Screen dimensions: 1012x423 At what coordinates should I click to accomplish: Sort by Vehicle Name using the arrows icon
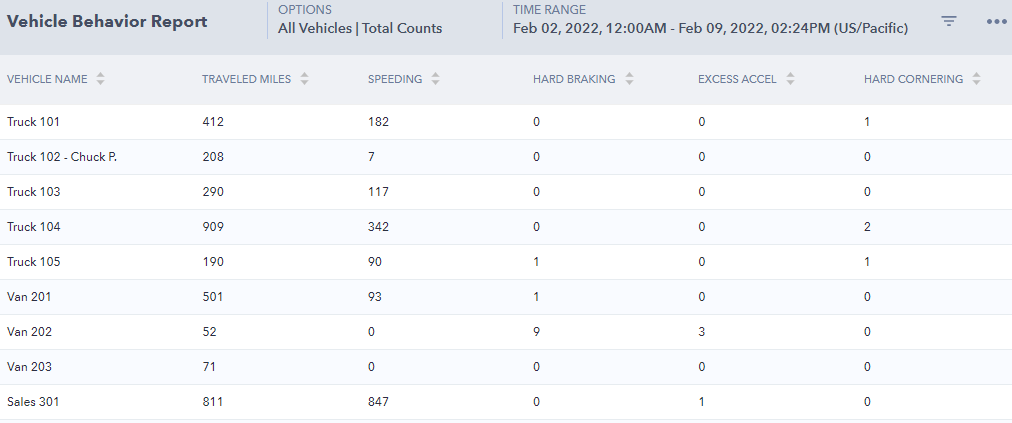click(x=100, y=79)
